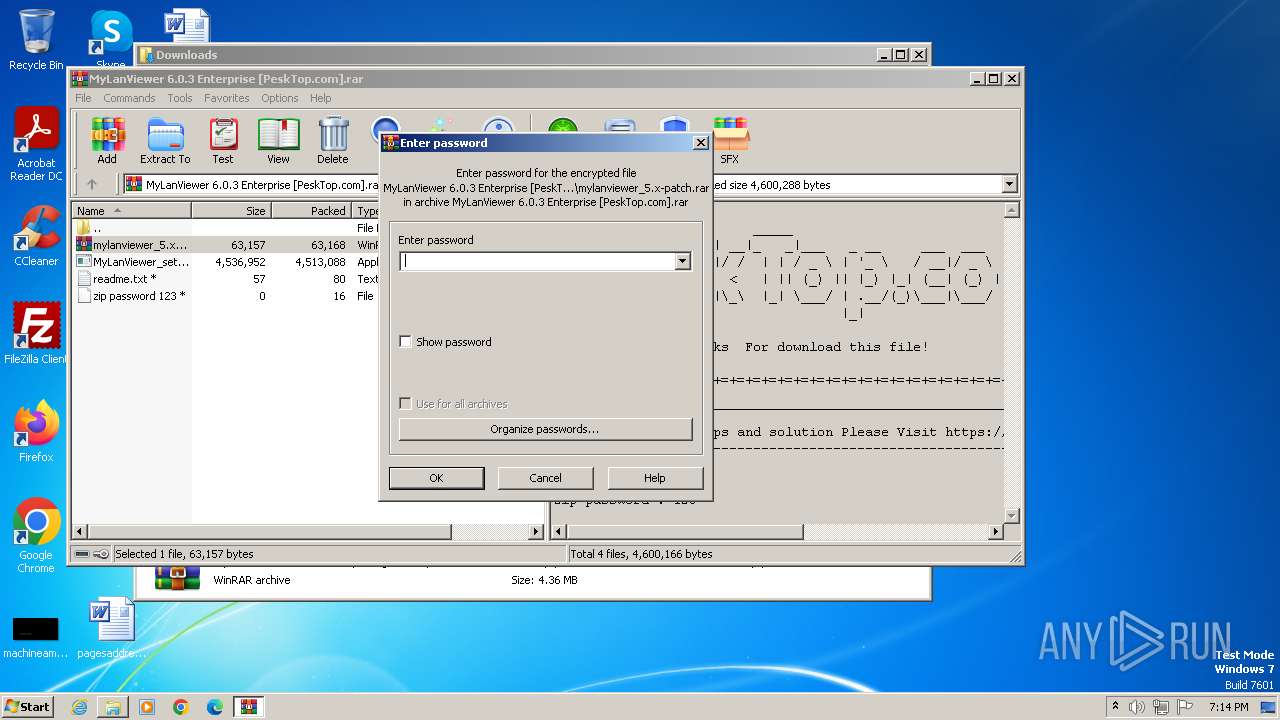This screenshot has width=1280, height=720.
Task: Click the SFX toolbar icon
Action: [x=730, y=140]
